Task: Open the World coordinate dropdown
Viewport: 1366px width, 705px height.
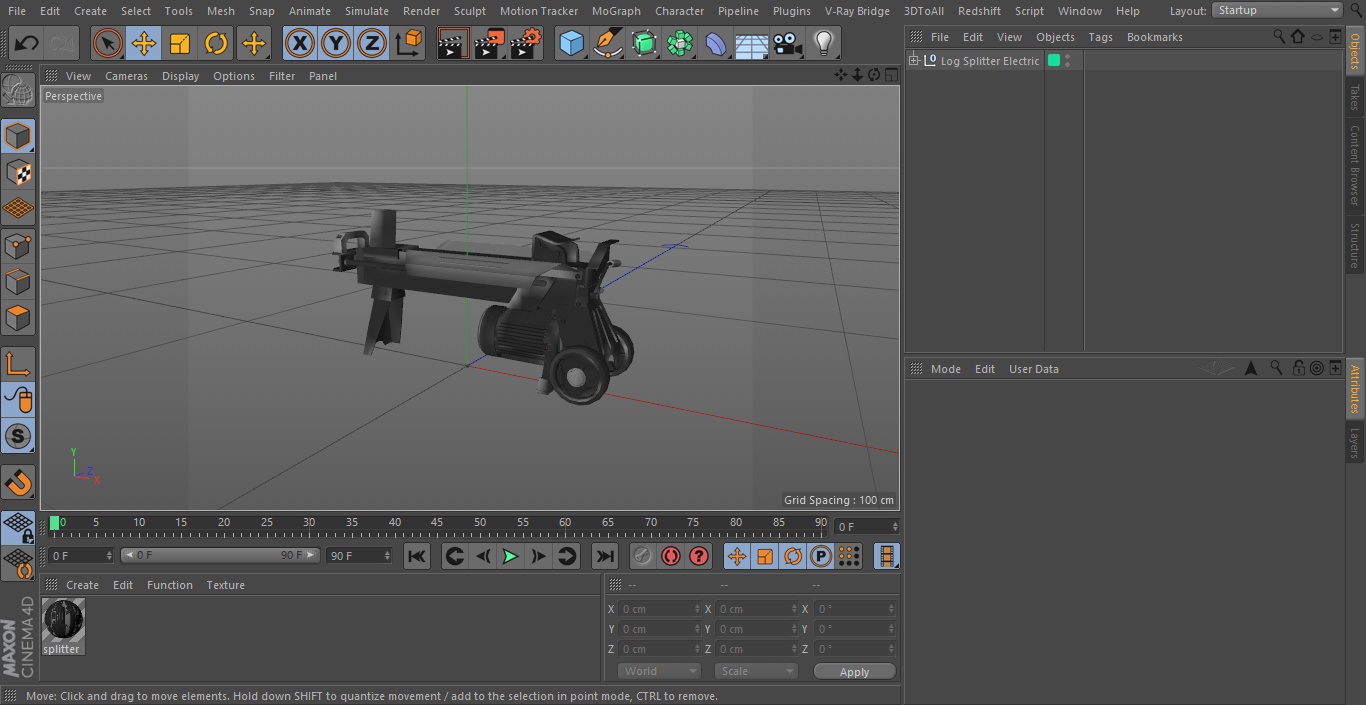Action: coord(659,671)
